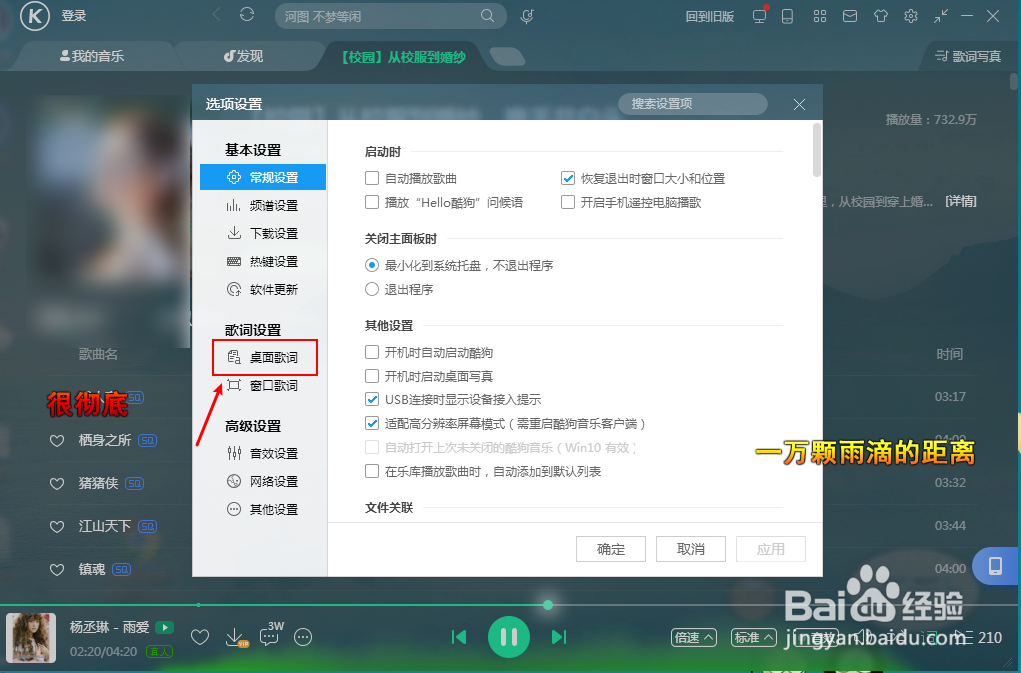Open 其他设置 in the advanced section

[x=263, y=509]
